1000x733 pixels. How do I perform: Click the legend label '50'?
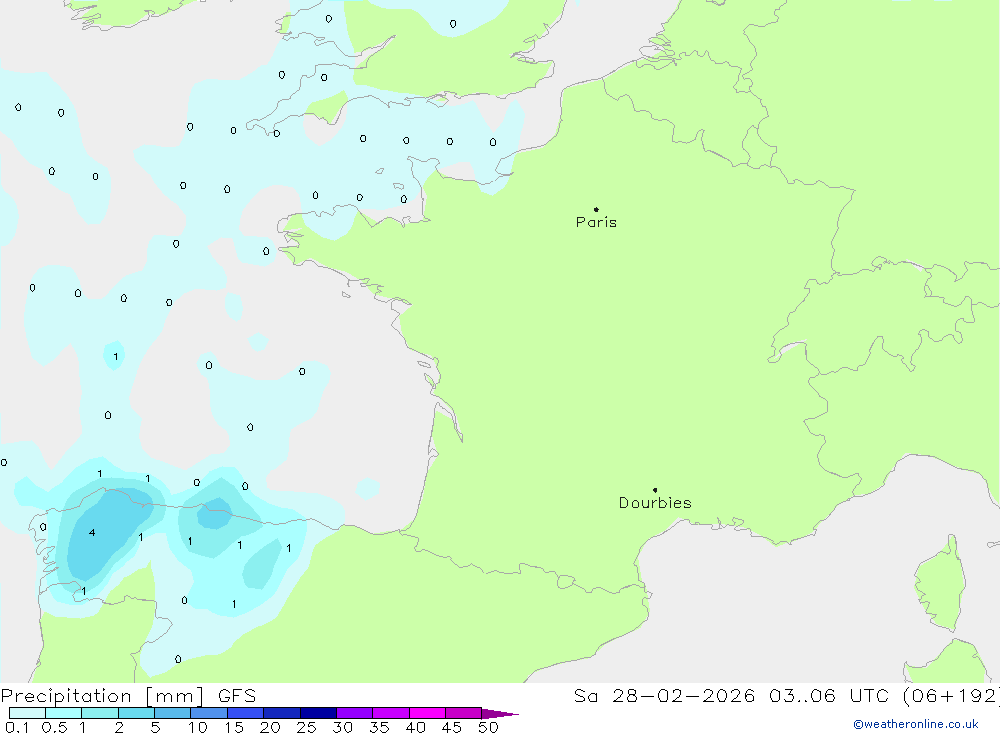(488, 727)
